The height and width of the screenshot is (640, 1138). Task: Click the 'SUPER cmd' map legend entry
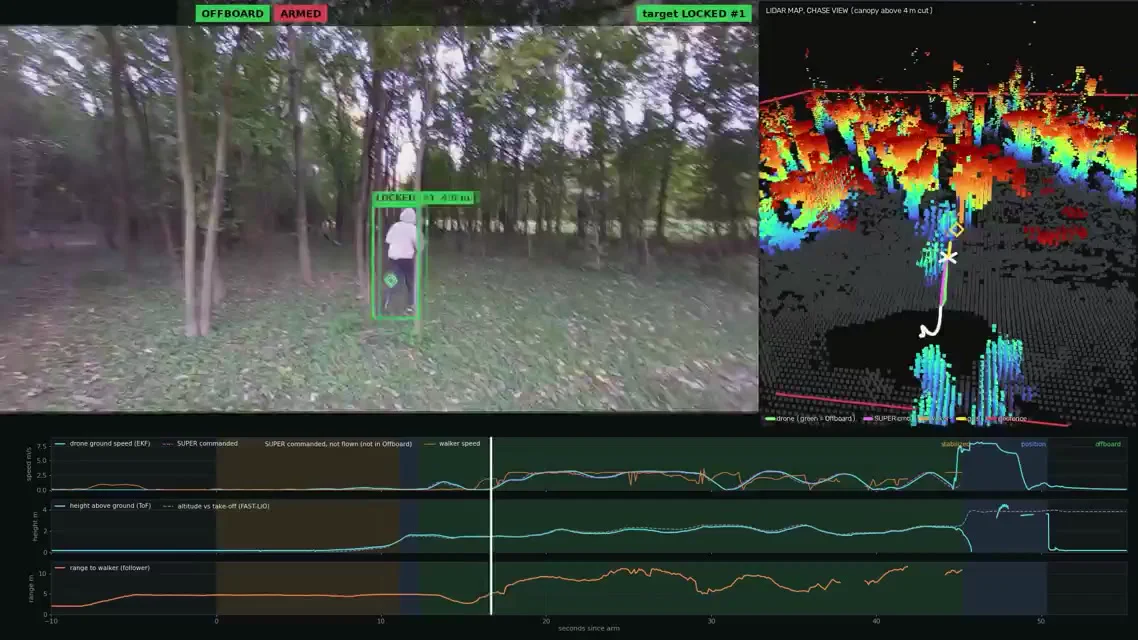click(887, 419)
